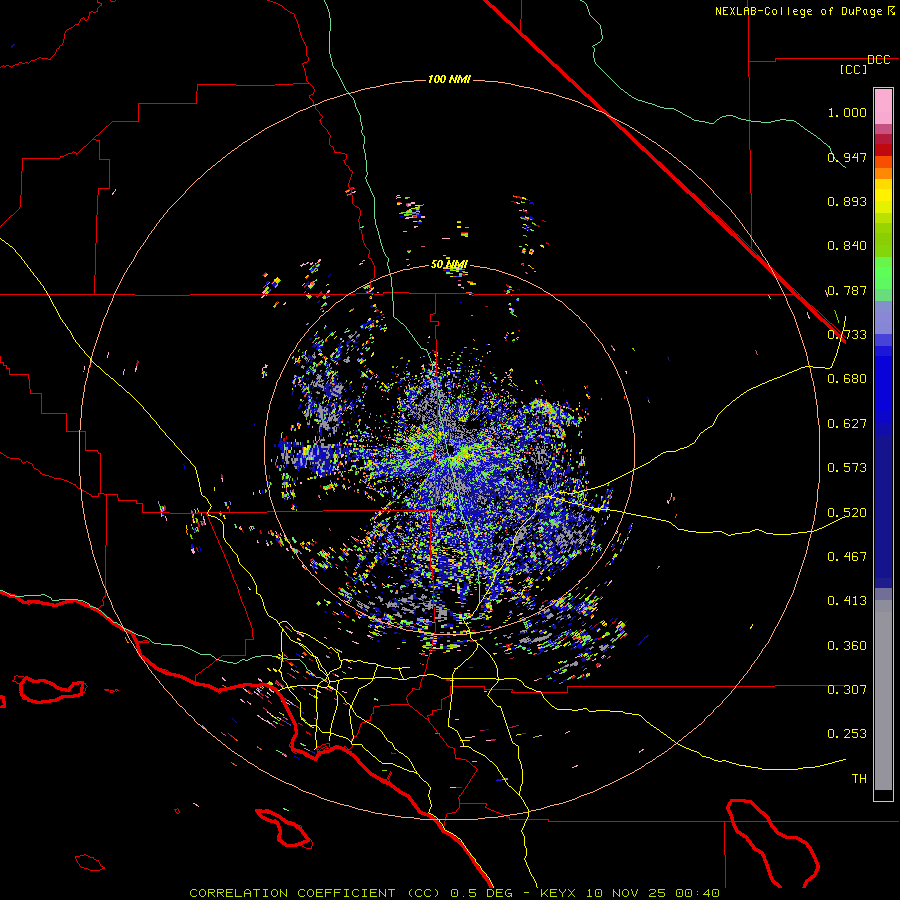Click the [CC] units label
The height and width of the screenshot is (900, 900).
(x=854, y=69)
